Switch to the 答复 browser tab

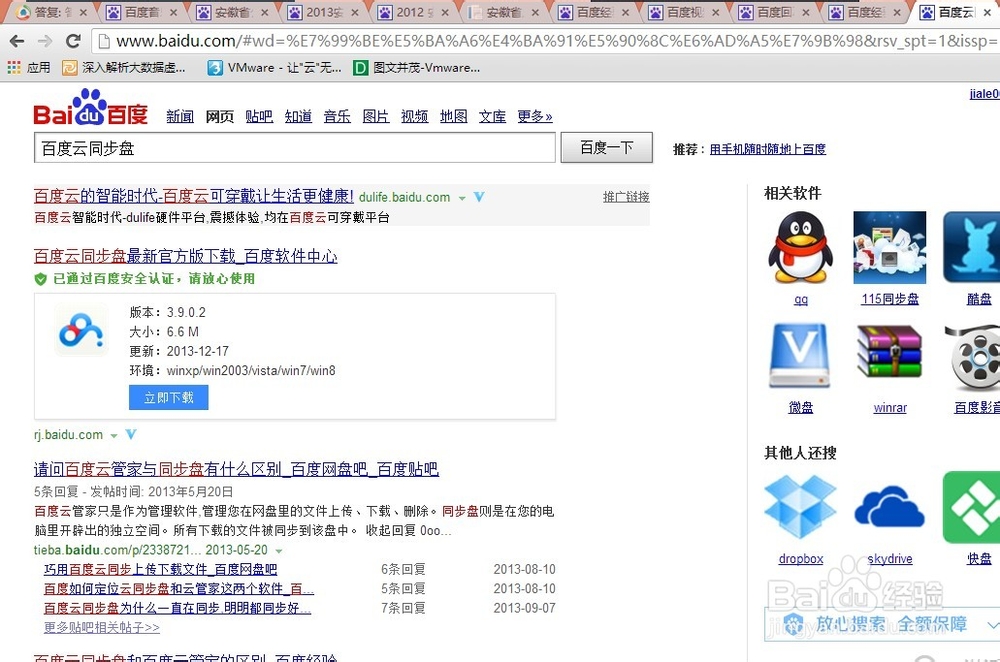point(51,11)
